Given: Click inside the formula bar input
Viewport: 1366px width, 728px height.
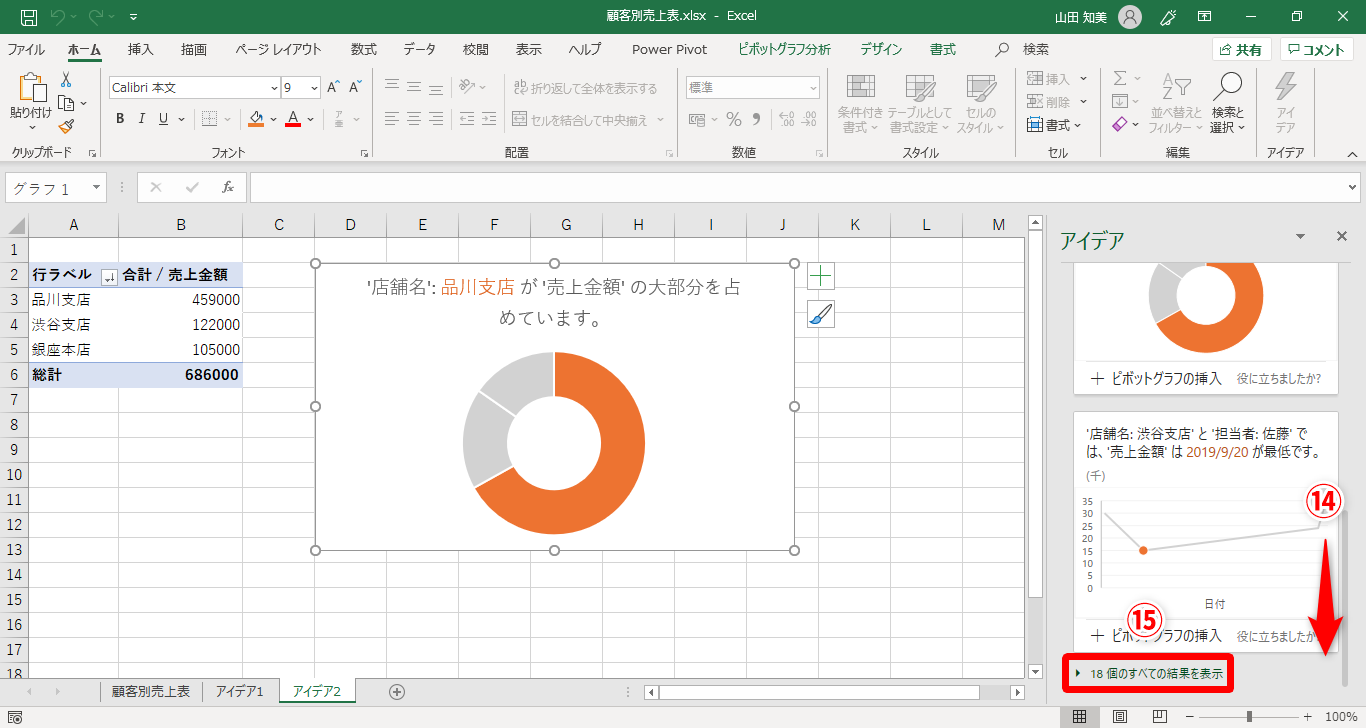Looking at the screenshot, I should click(x=797, y=187).
